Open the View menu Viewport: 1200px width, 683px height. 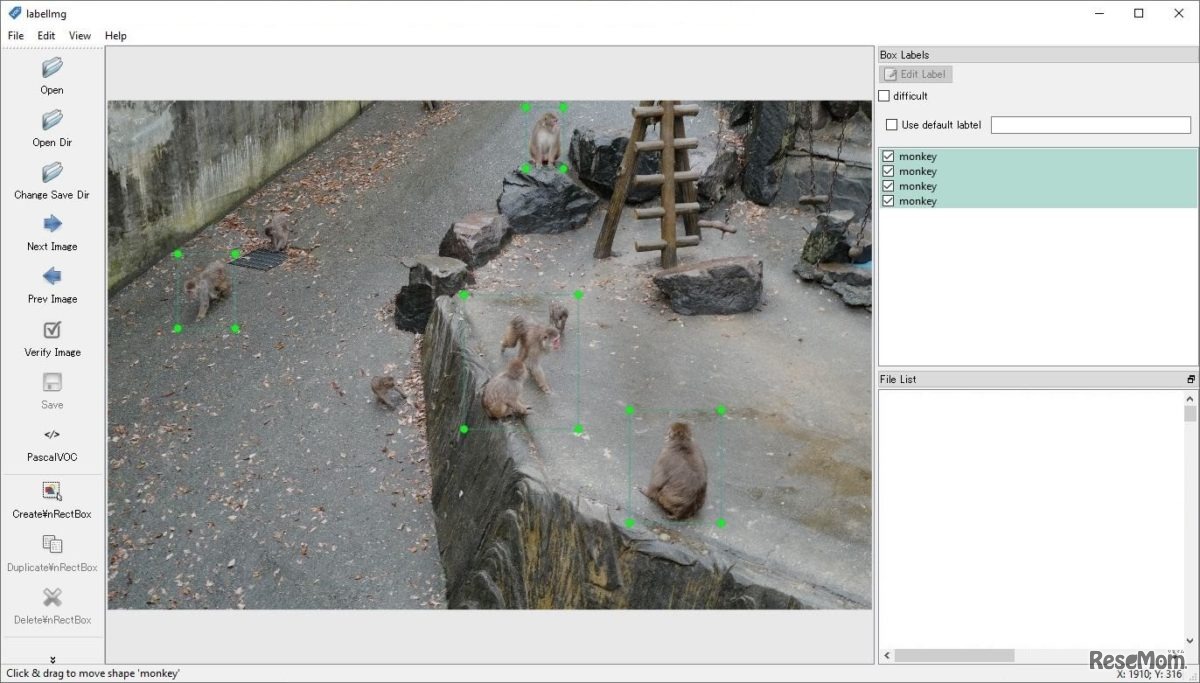coord(79,35)
